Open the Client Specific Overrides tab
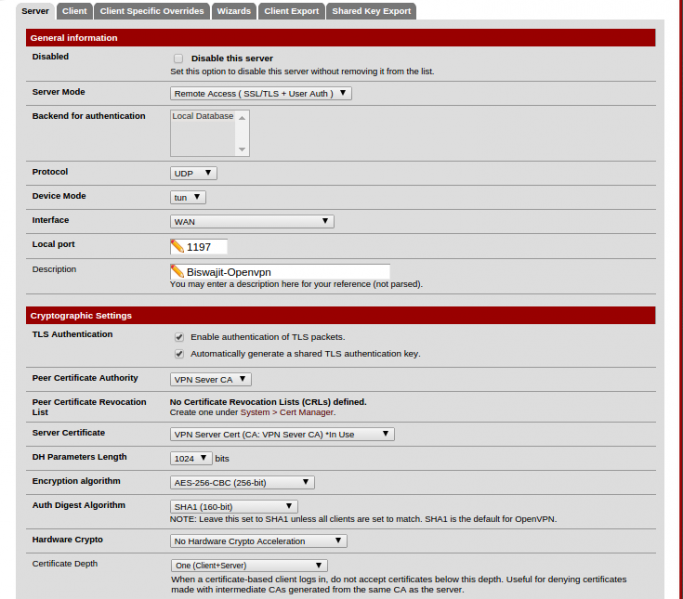 tap(152, 11)
